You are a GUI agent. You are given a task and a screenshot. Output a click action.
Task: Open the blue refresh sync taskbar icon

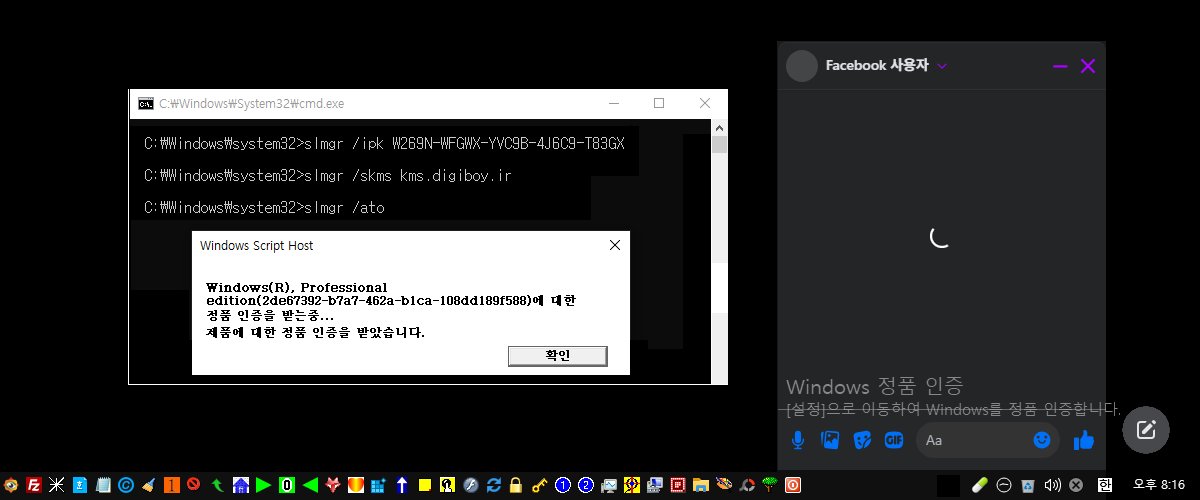point(494,485)
